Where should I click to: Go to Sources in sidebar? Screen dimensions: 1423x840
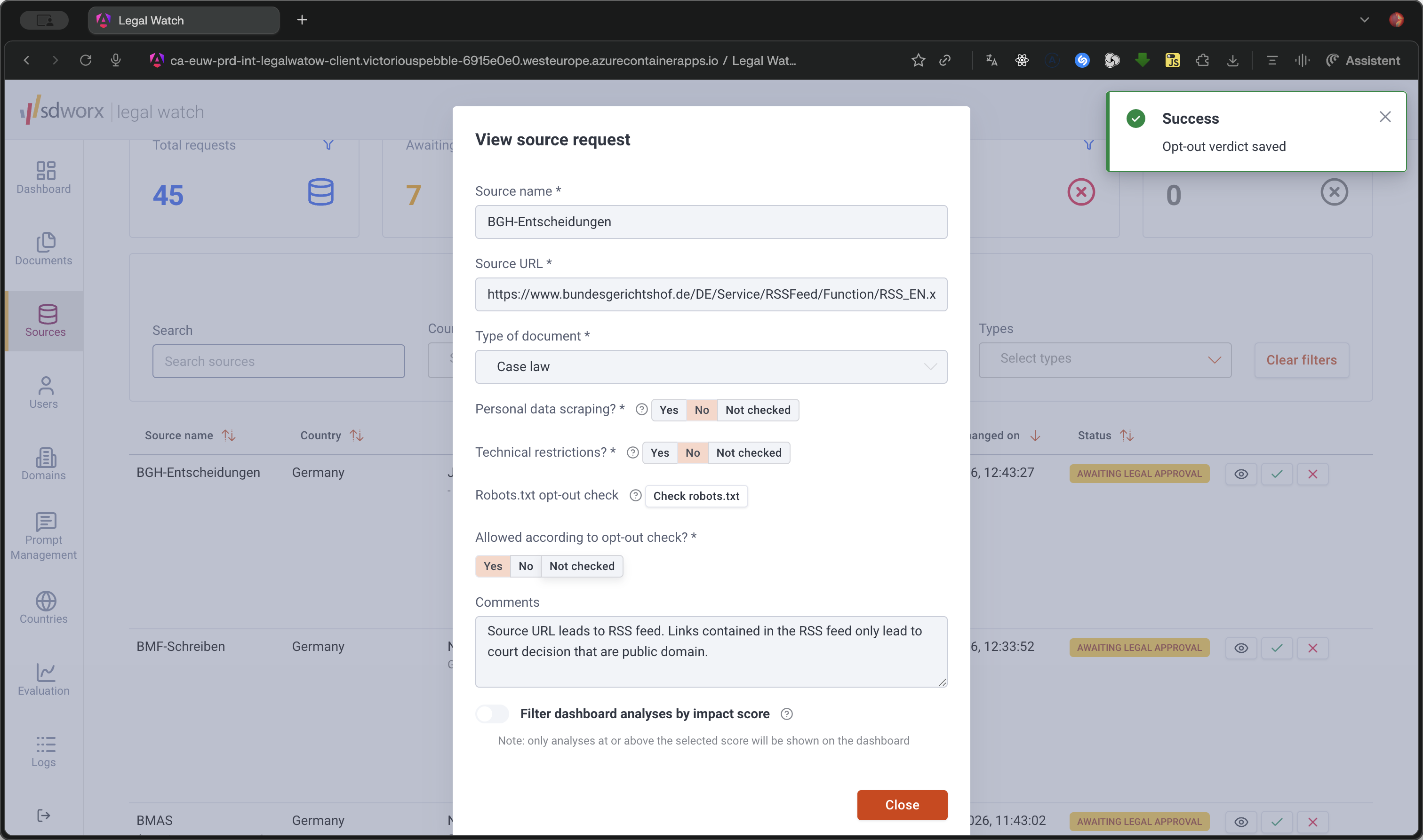click(45, 321)
